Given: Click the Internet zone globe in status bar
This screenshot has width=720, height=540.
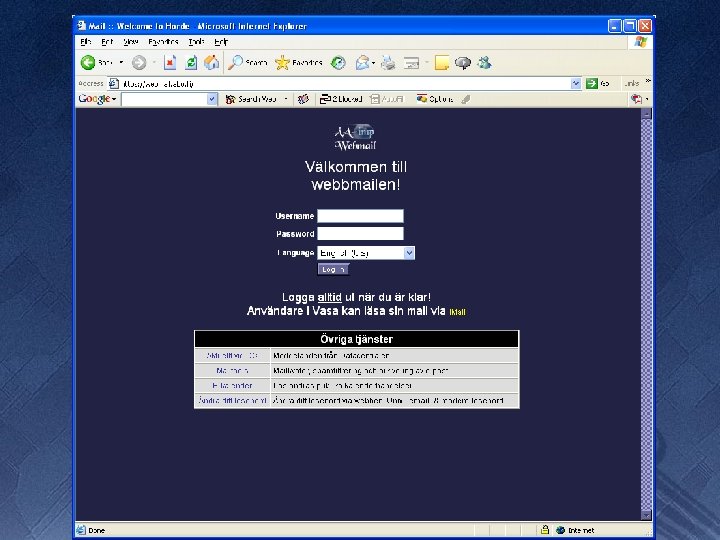Looking at the screenshot, I should 560,530.
